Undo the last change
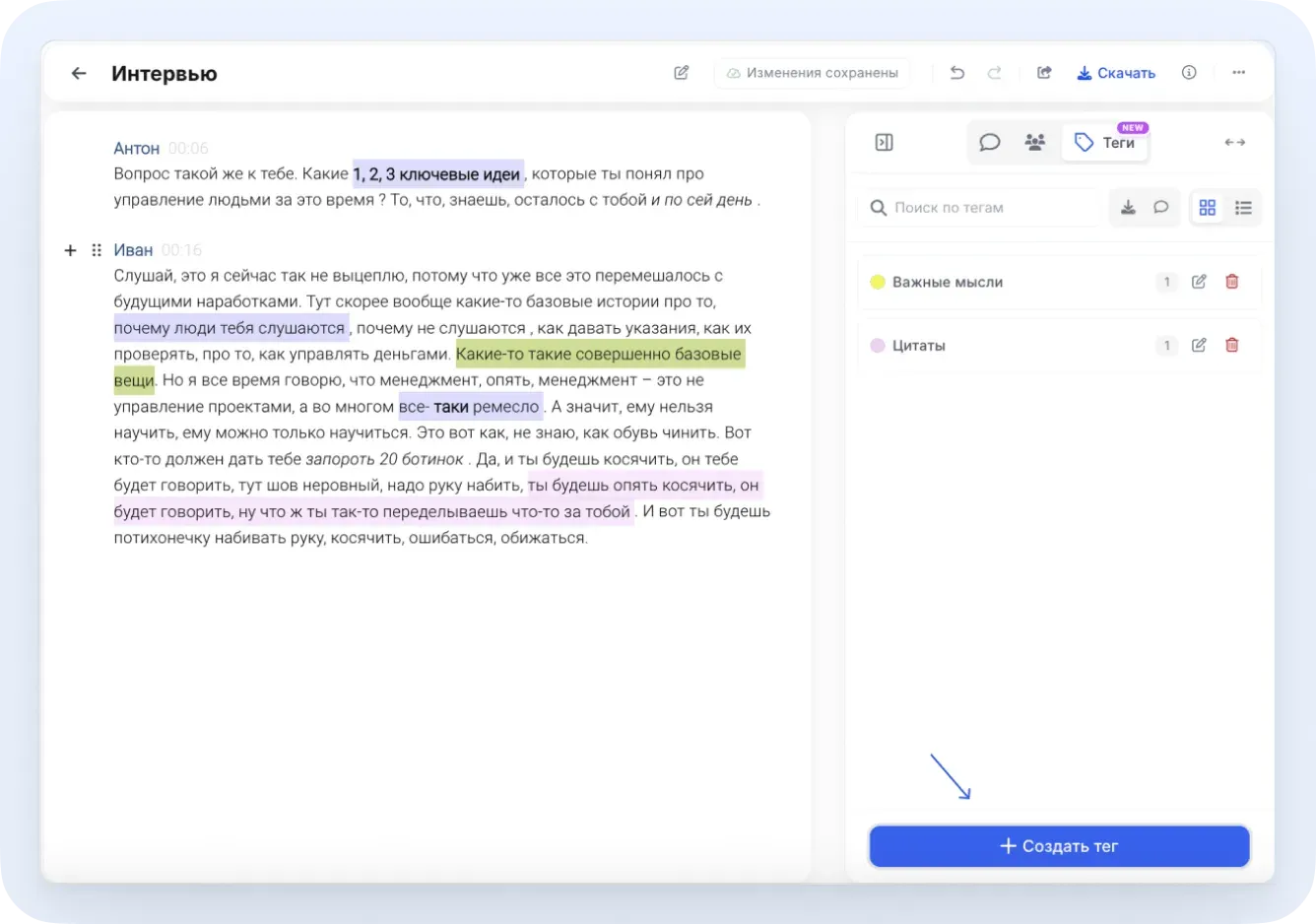 (x=956, y=73)
